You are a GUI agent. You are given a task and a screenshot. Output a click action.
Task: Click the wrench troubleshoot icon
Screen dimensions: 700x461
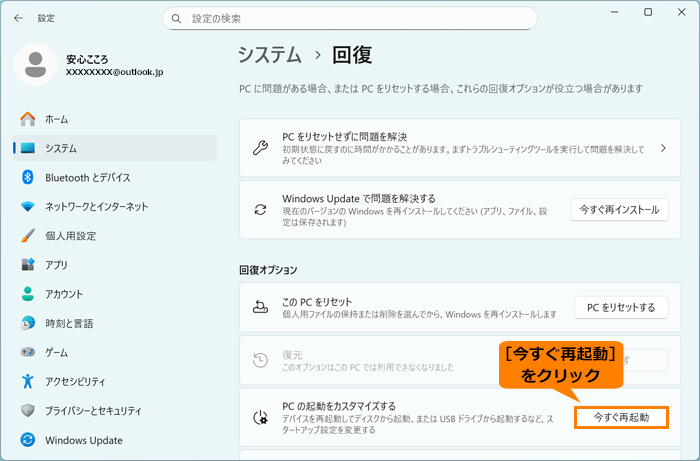click(260, 148)
